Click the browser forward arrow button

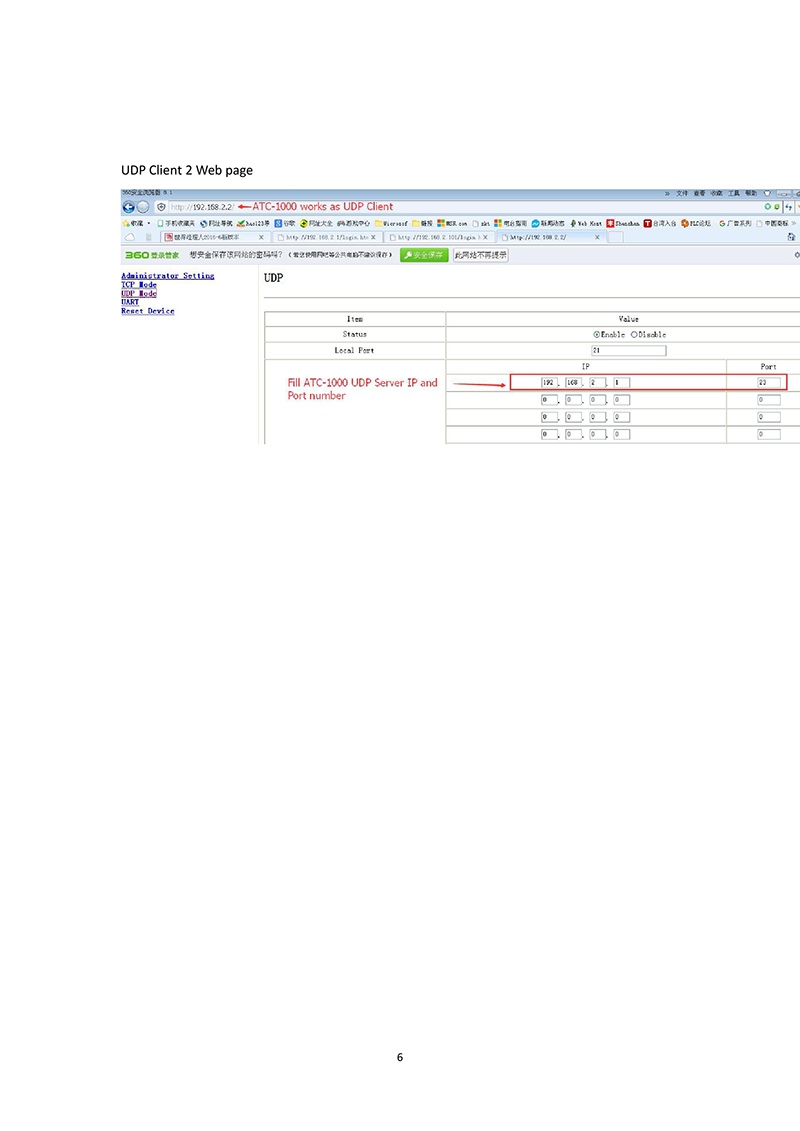coord(143,207)
